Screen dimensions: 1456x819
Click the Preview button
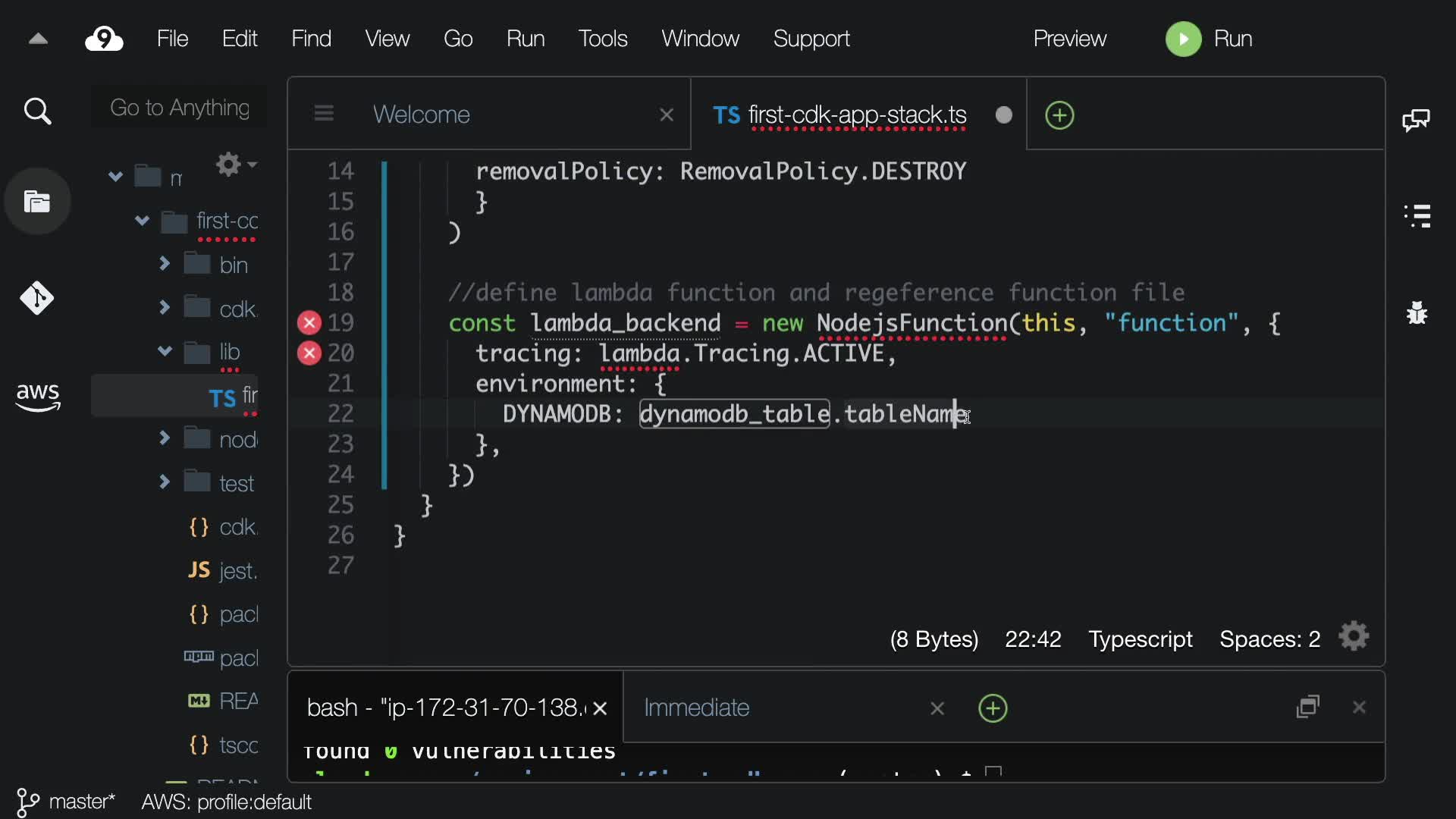tap(1069, 39)
